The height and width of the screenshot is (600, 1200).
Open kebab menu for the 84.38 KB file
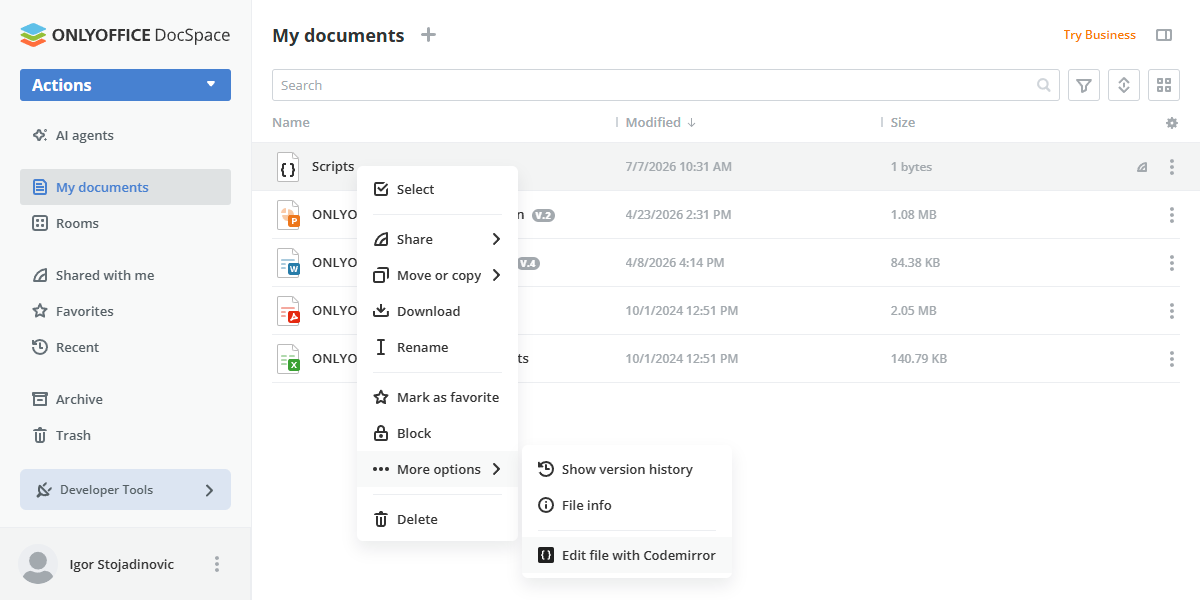tap(1172, 263)
